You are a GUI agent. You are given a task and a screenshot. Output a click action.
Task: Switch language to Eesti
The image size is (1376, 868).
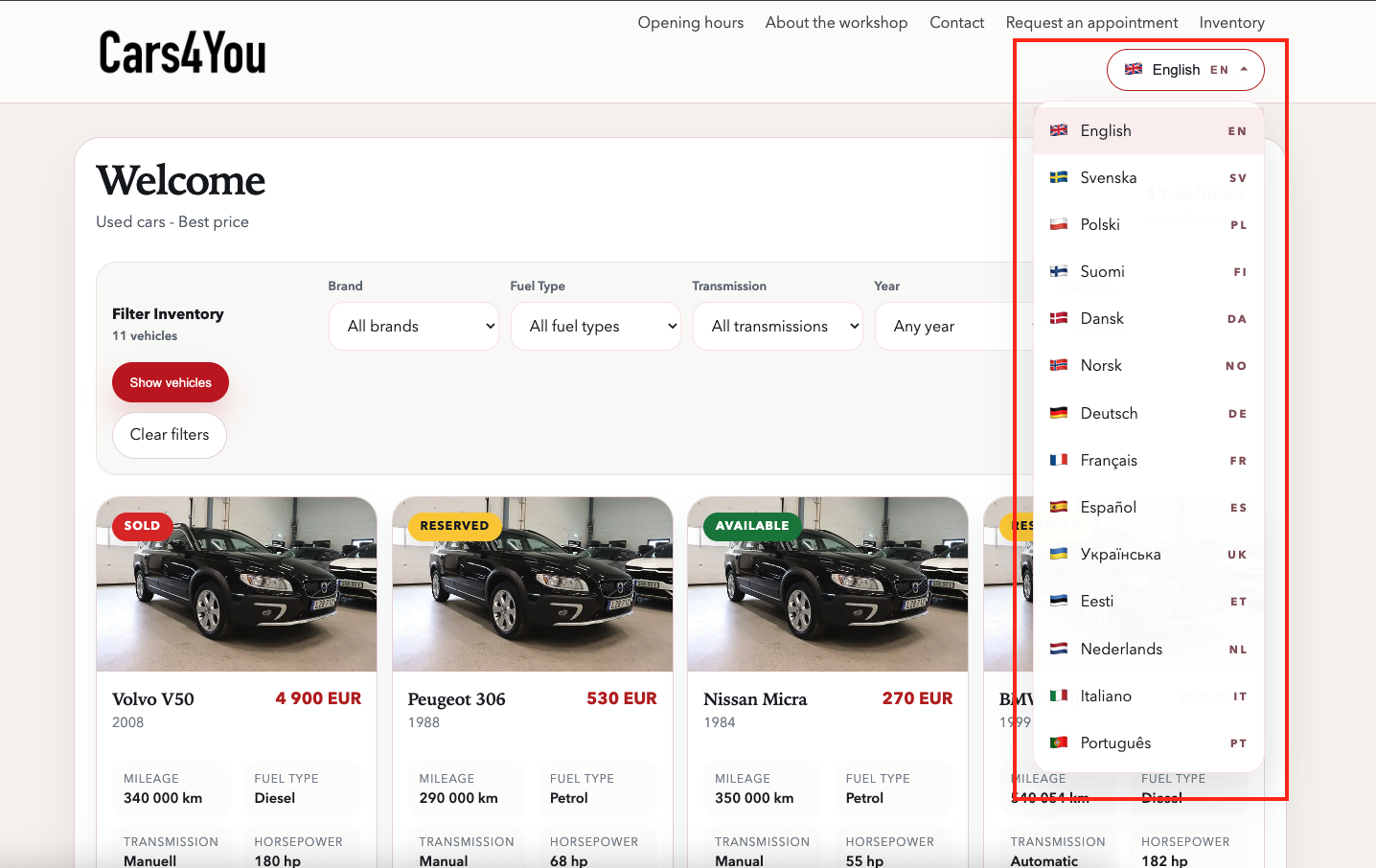coord(1149,601)
